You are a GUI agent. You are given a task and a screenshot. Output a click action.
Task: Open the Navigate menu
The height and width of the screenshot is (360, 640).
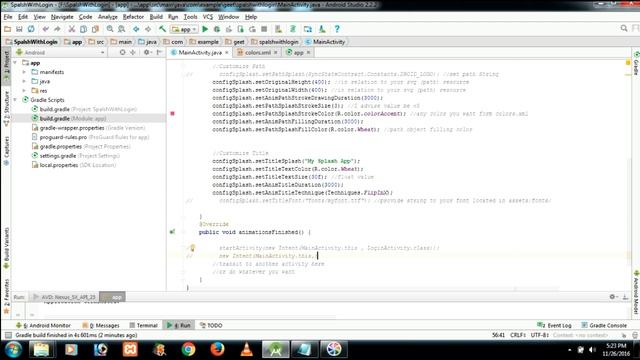tap(62, 17)
